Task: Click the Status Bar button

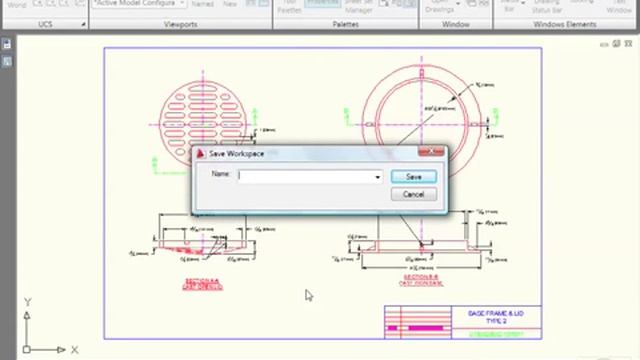Action: tap(509, 5)
